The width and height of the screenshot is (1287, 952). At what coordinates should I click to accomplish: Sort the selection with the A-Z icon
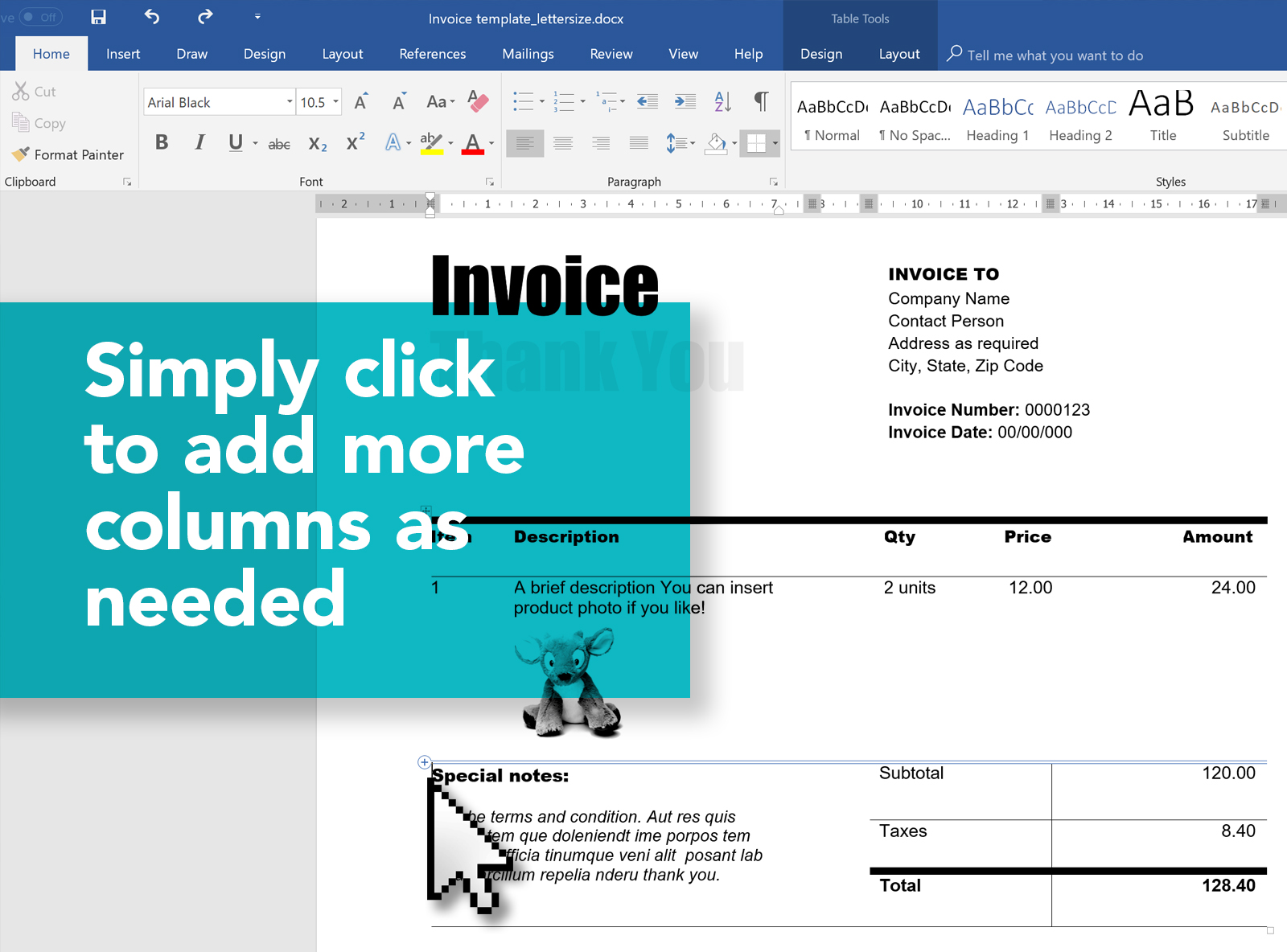tap(723, 101)
